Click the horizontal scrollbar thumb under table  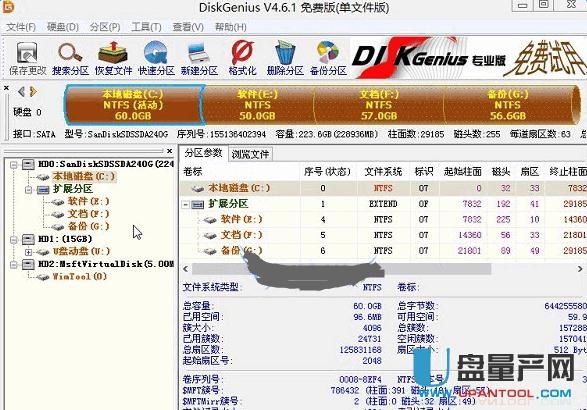pos(341,268)
